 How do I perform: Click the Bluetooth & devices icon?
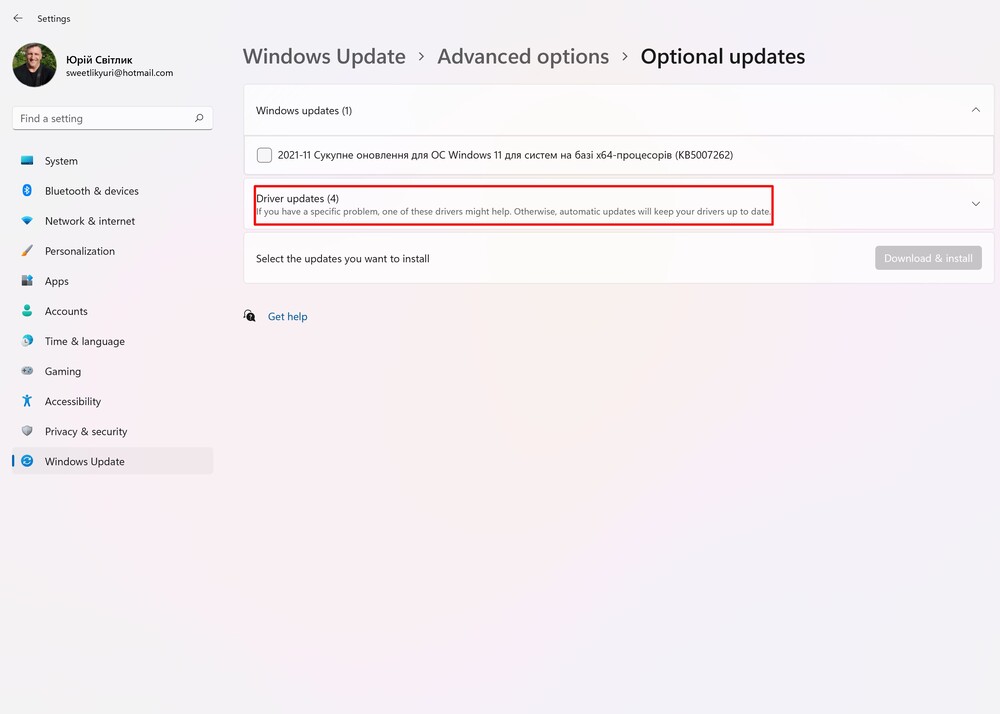(27, 191)
